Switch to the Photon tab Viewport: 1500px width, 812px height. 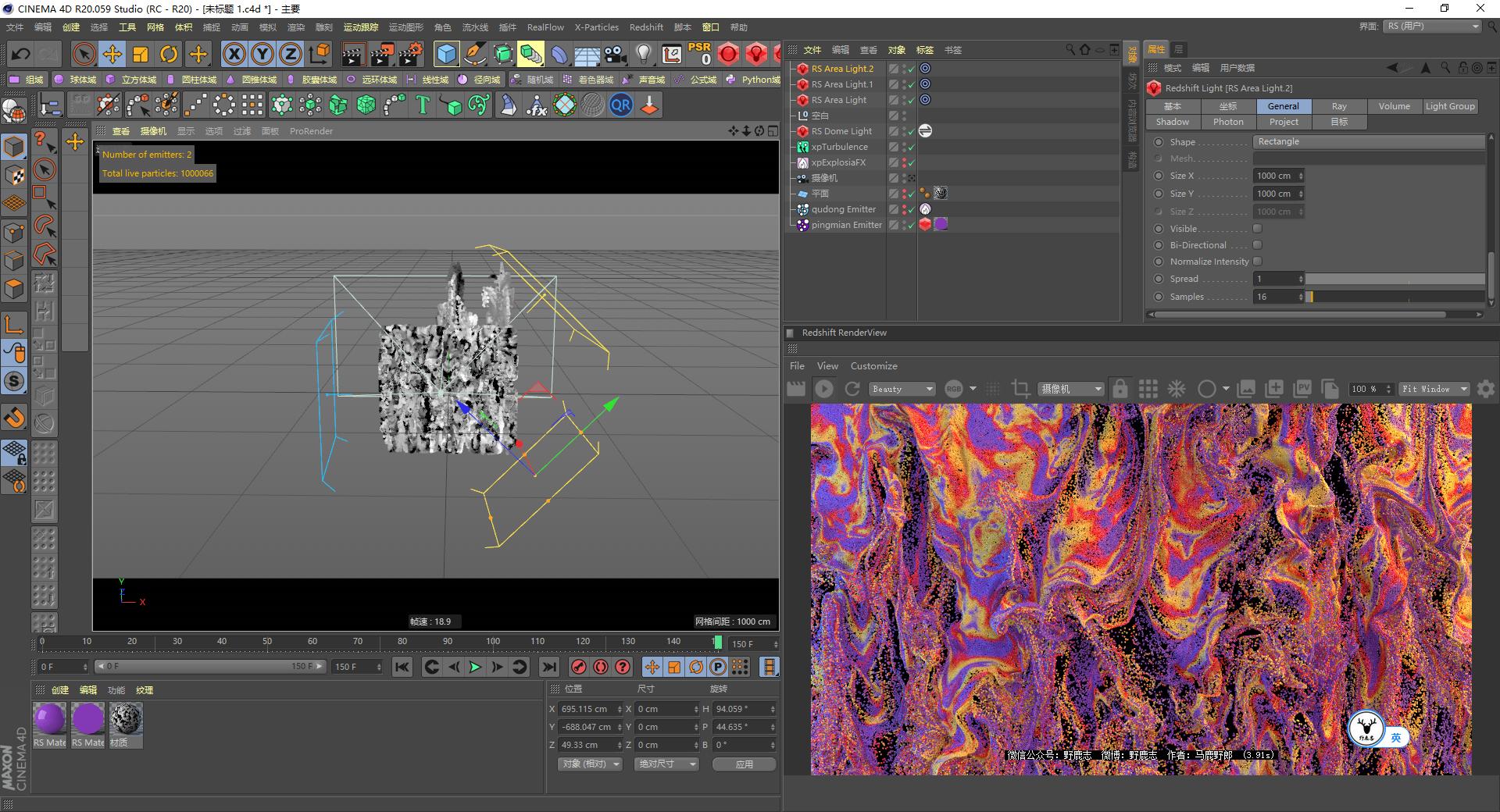[1227, 122]
